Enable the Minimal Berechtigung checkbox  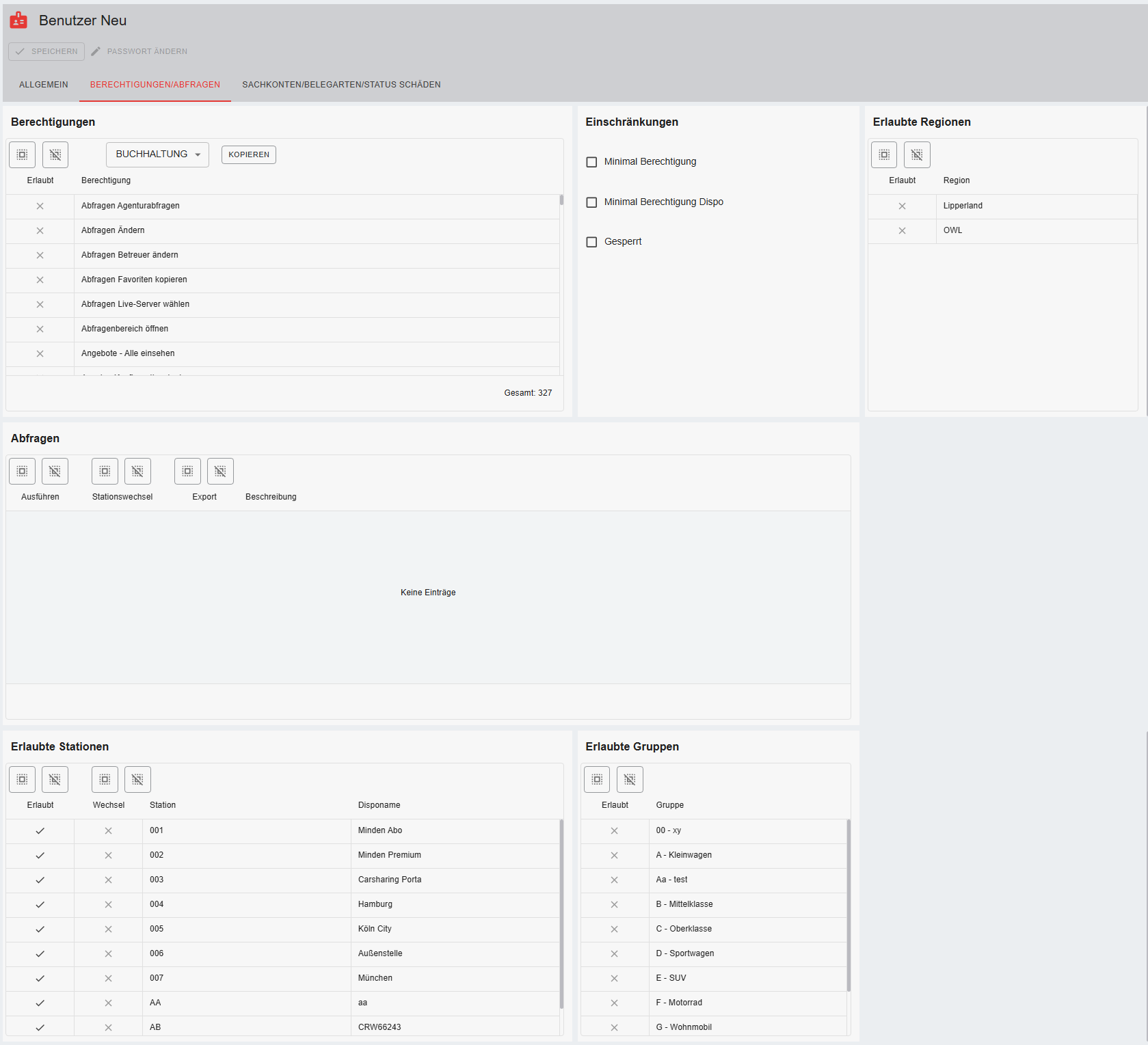coord(592,162)
